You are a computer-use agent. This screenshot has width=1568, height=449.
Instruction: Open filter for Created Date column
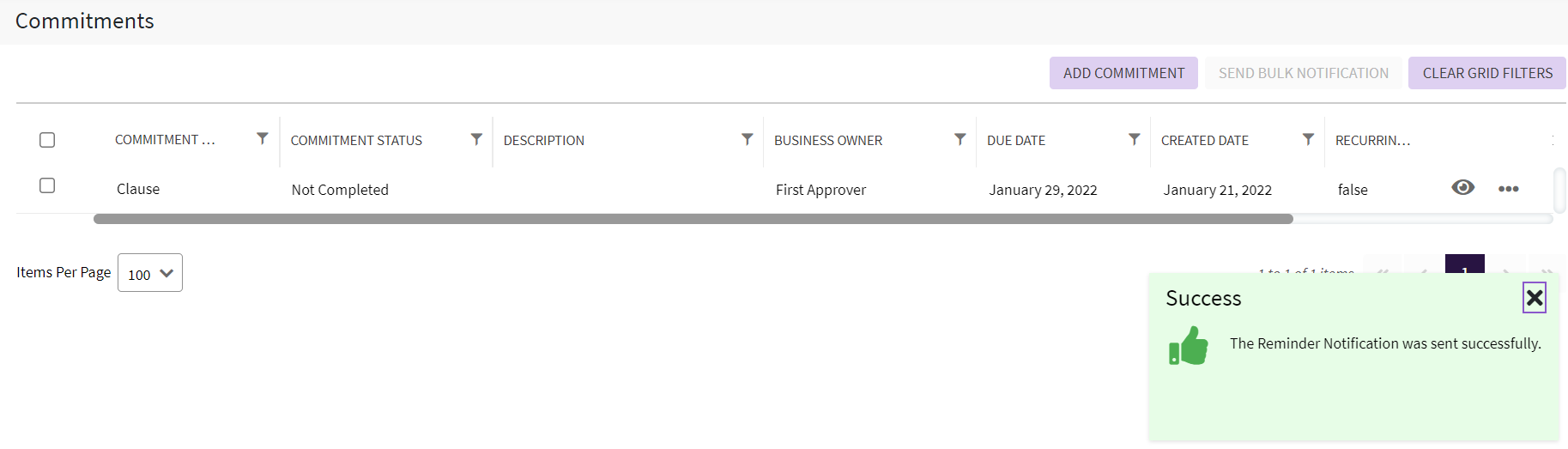tap(1308, 139)
